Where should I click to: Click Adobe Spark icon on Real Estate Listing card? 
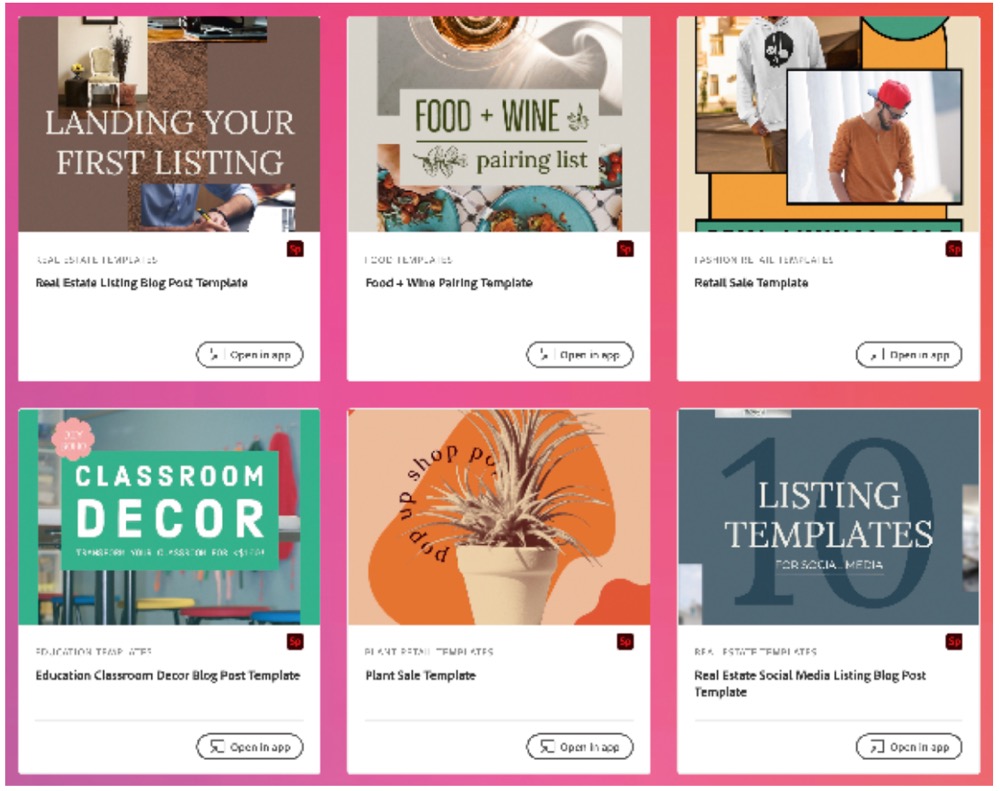coord(295,248)
